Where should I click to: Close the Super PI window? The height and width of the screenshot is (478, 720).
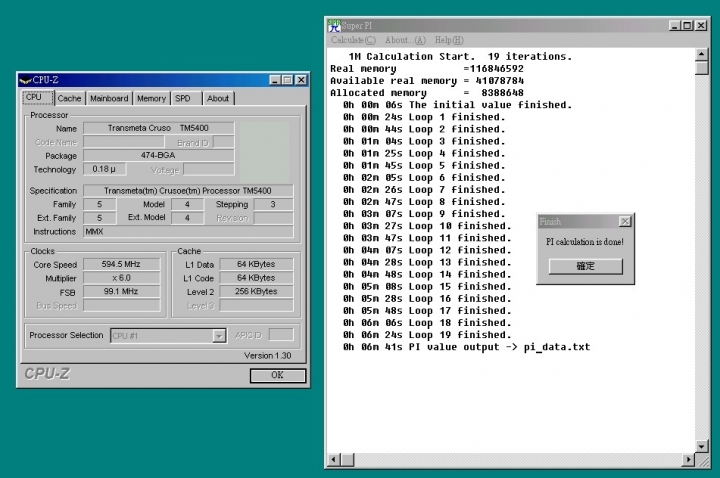[x=701, y=26]
